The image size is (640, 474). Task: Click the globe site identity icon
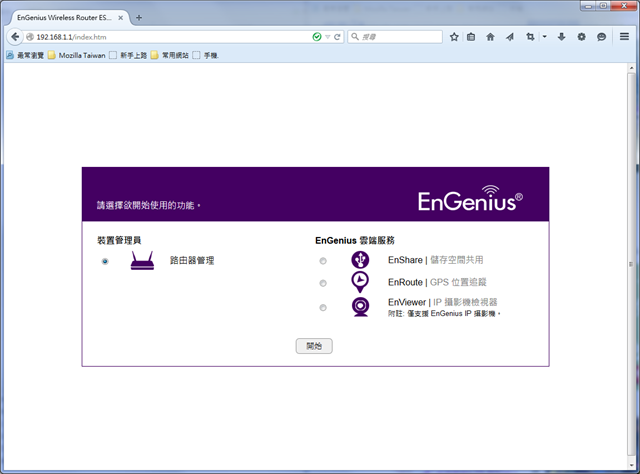30,37
